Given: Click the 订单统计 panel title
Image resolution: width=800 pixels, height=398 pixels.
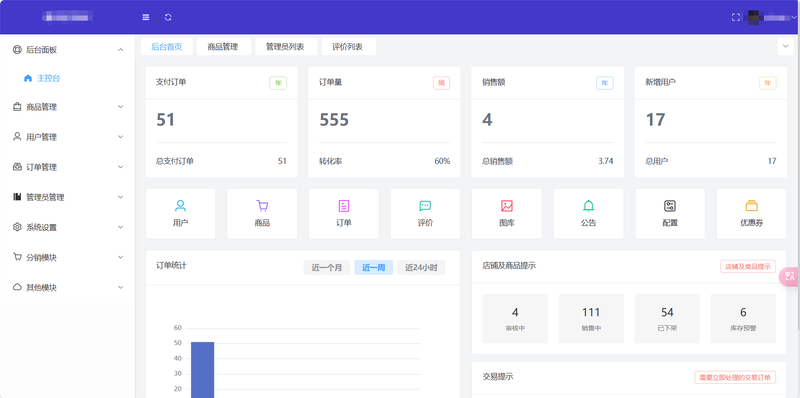Looking at the screenshot, I should (x=171, y=265).
